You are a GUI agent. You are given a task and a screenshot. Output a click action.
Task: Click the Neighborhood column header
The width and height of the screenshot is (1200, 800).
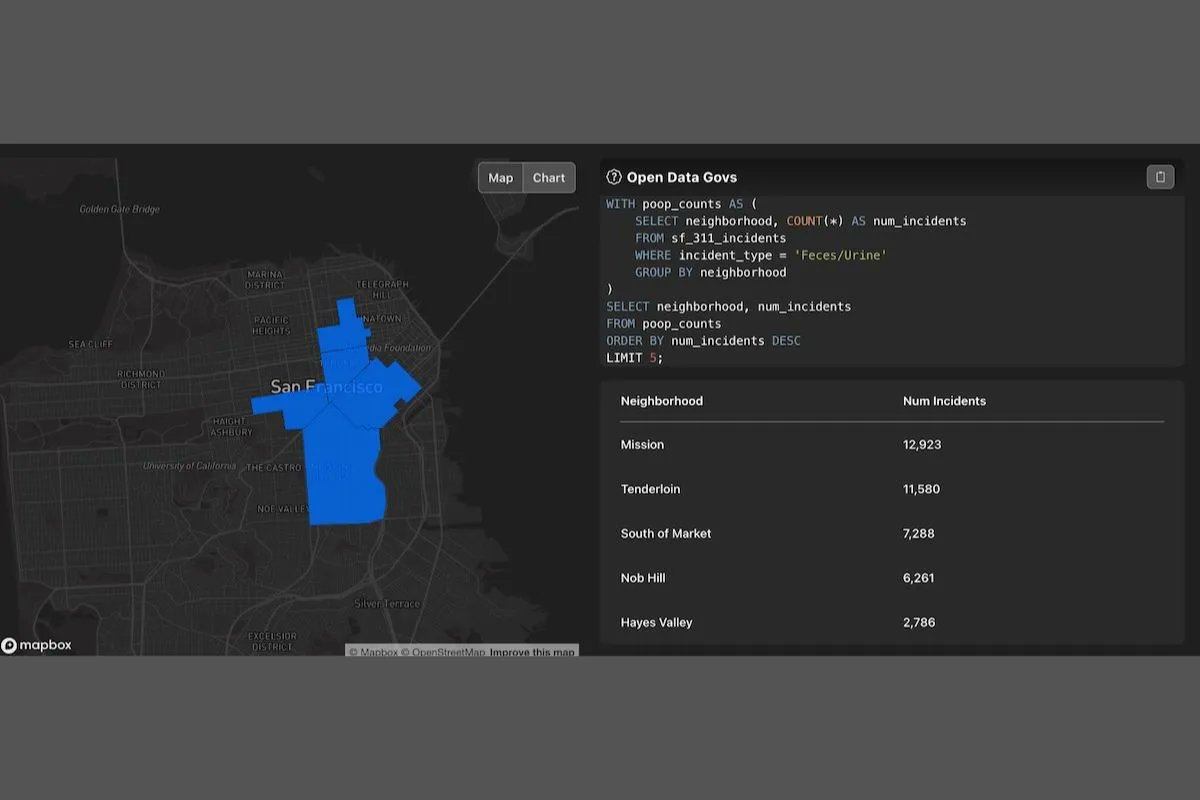pos(662,401)
